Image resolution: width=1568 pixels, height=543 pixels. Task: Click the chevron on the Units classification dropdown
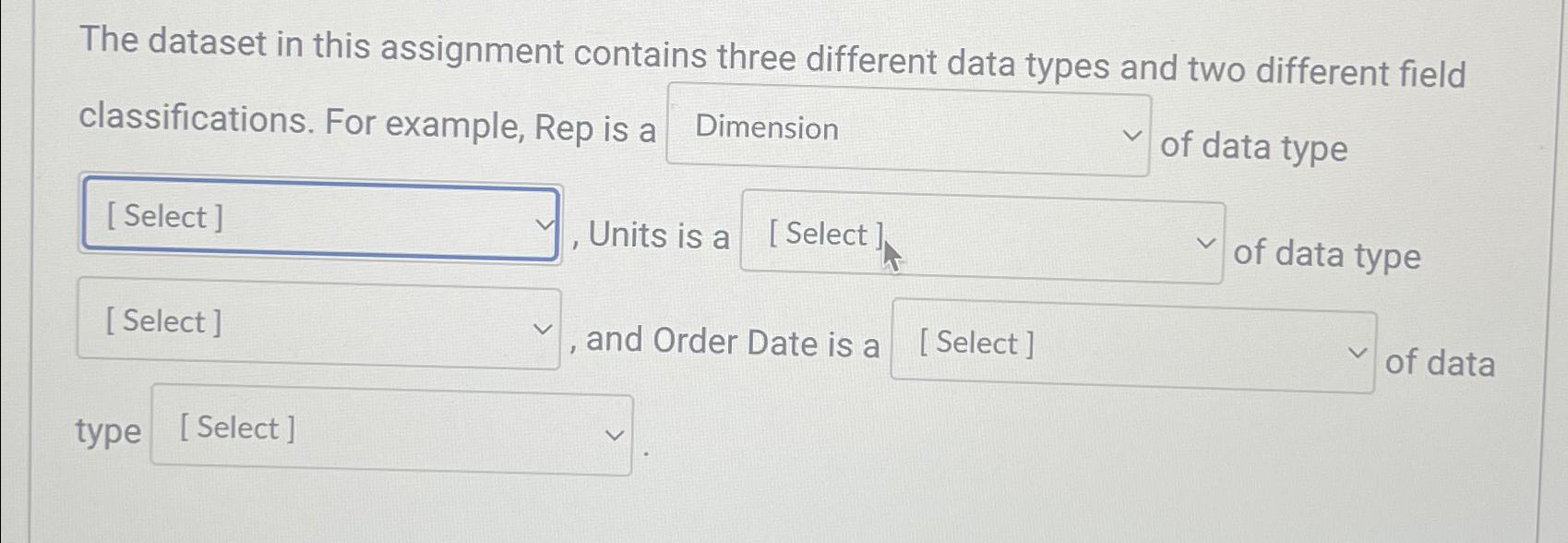(x=1207, y=242)
